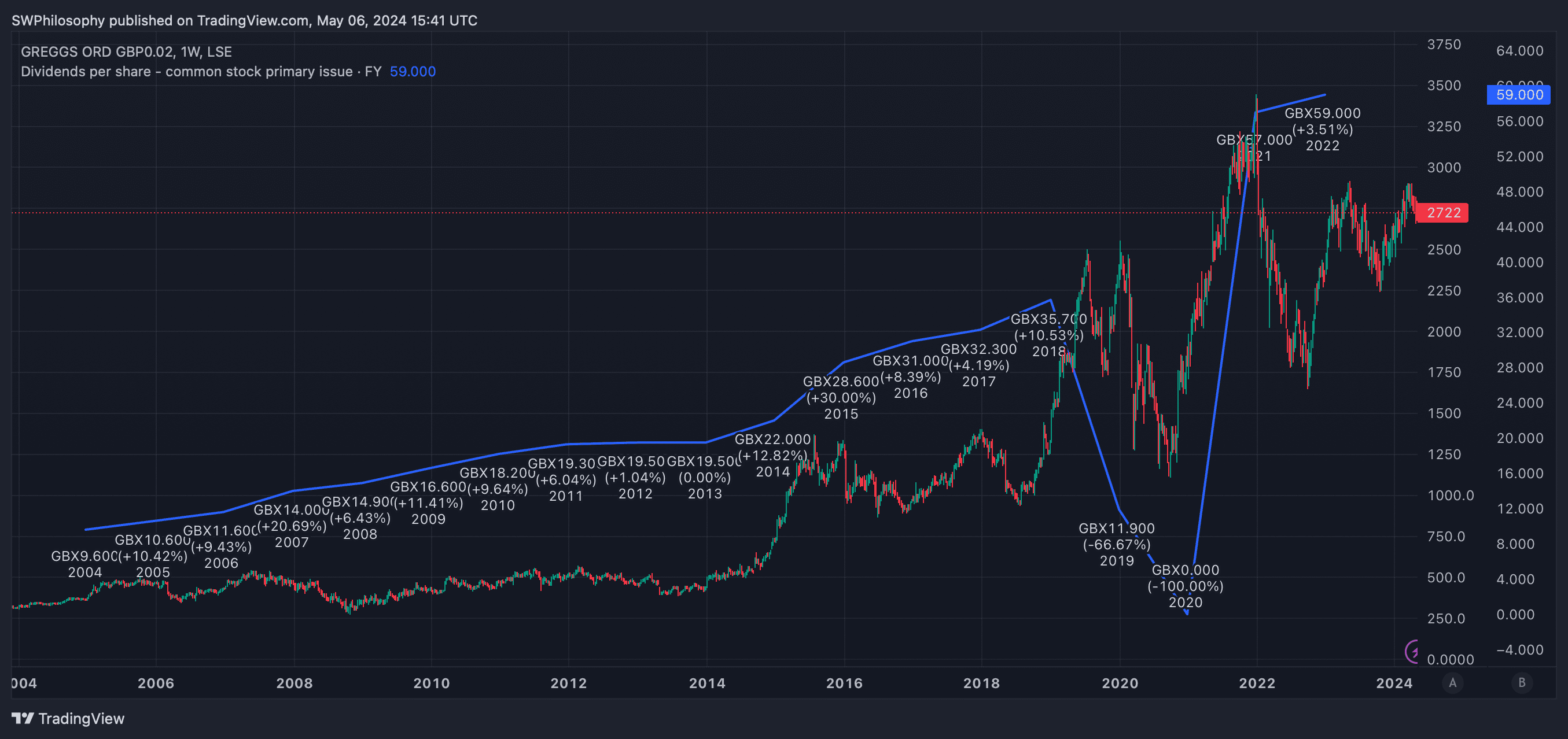Click the GBX59.000 2022 dividend label
1568x739 pixels.
coord(1322,129)
